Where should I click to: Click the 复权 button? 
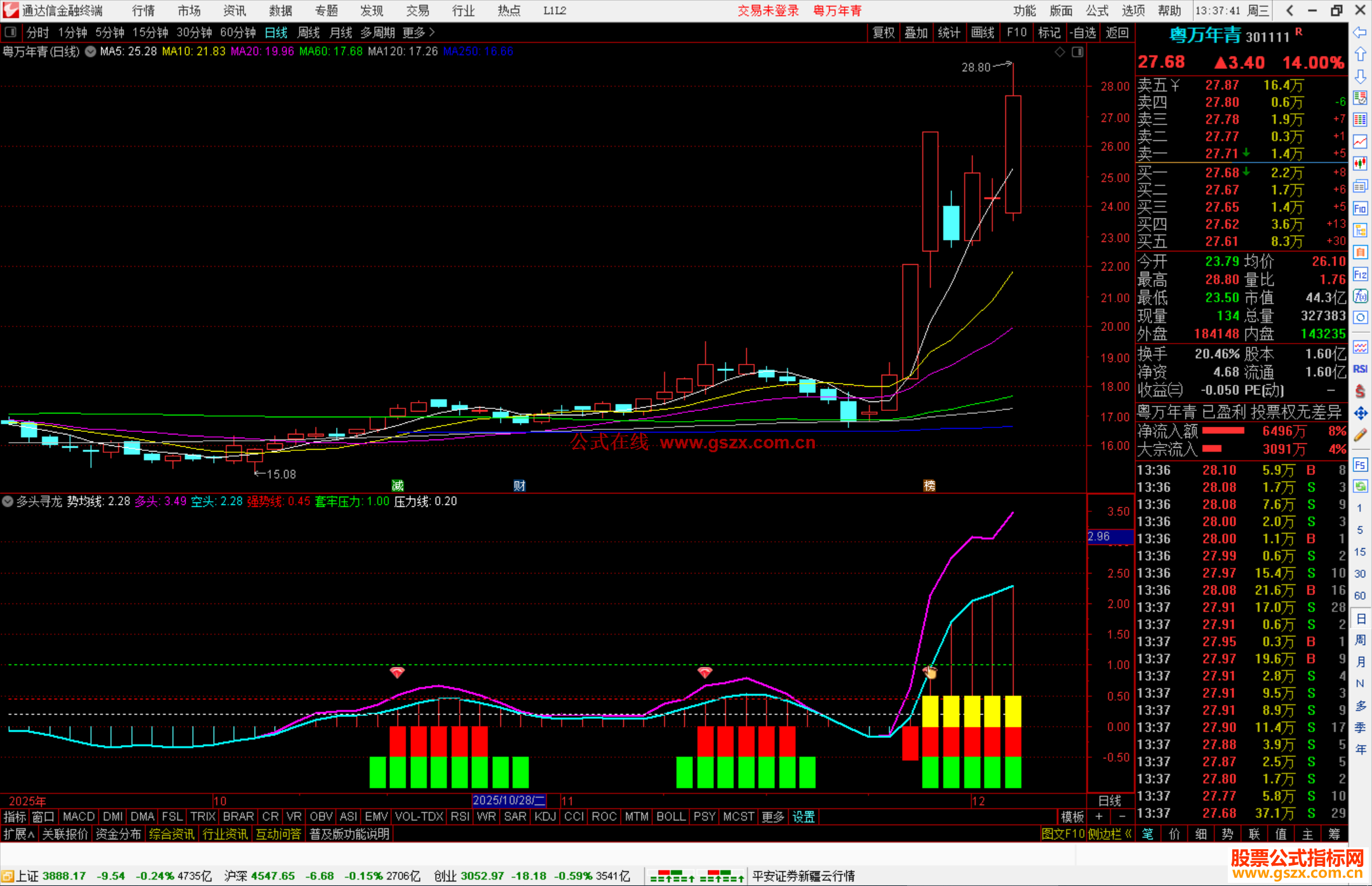point(883,32)
